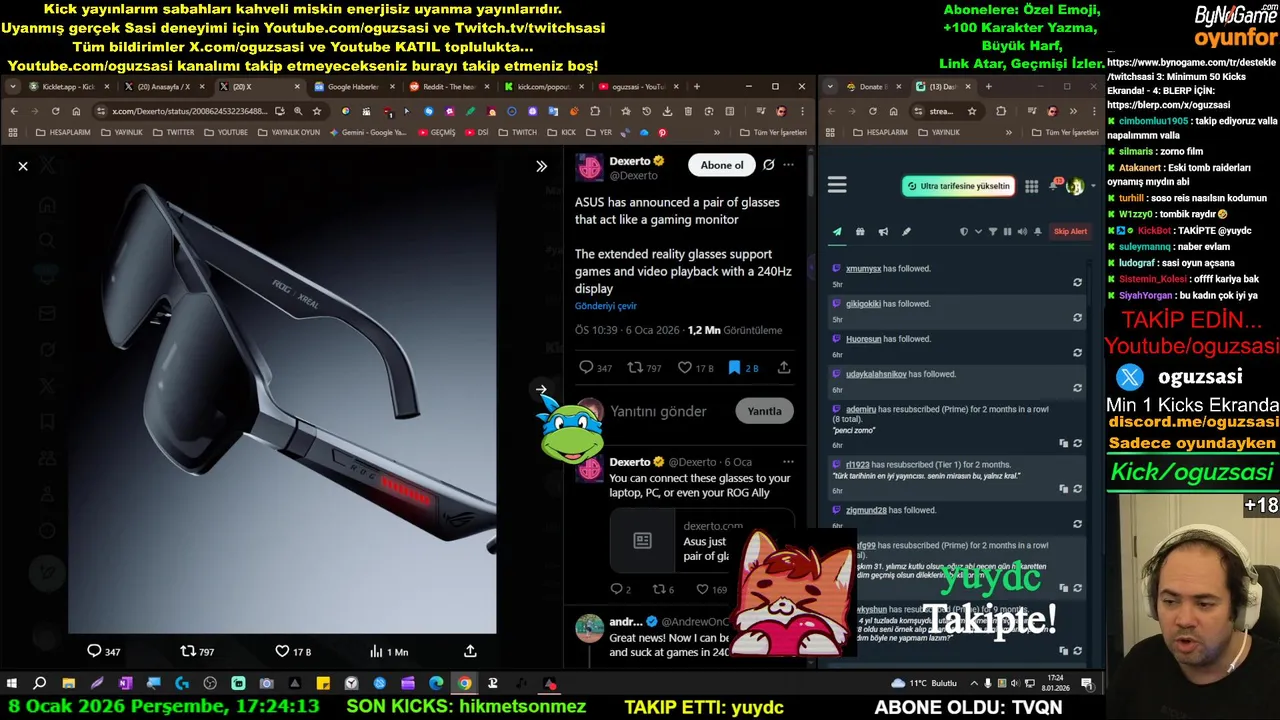
Task: Open a new tab in the left browser
Action: 697,87
